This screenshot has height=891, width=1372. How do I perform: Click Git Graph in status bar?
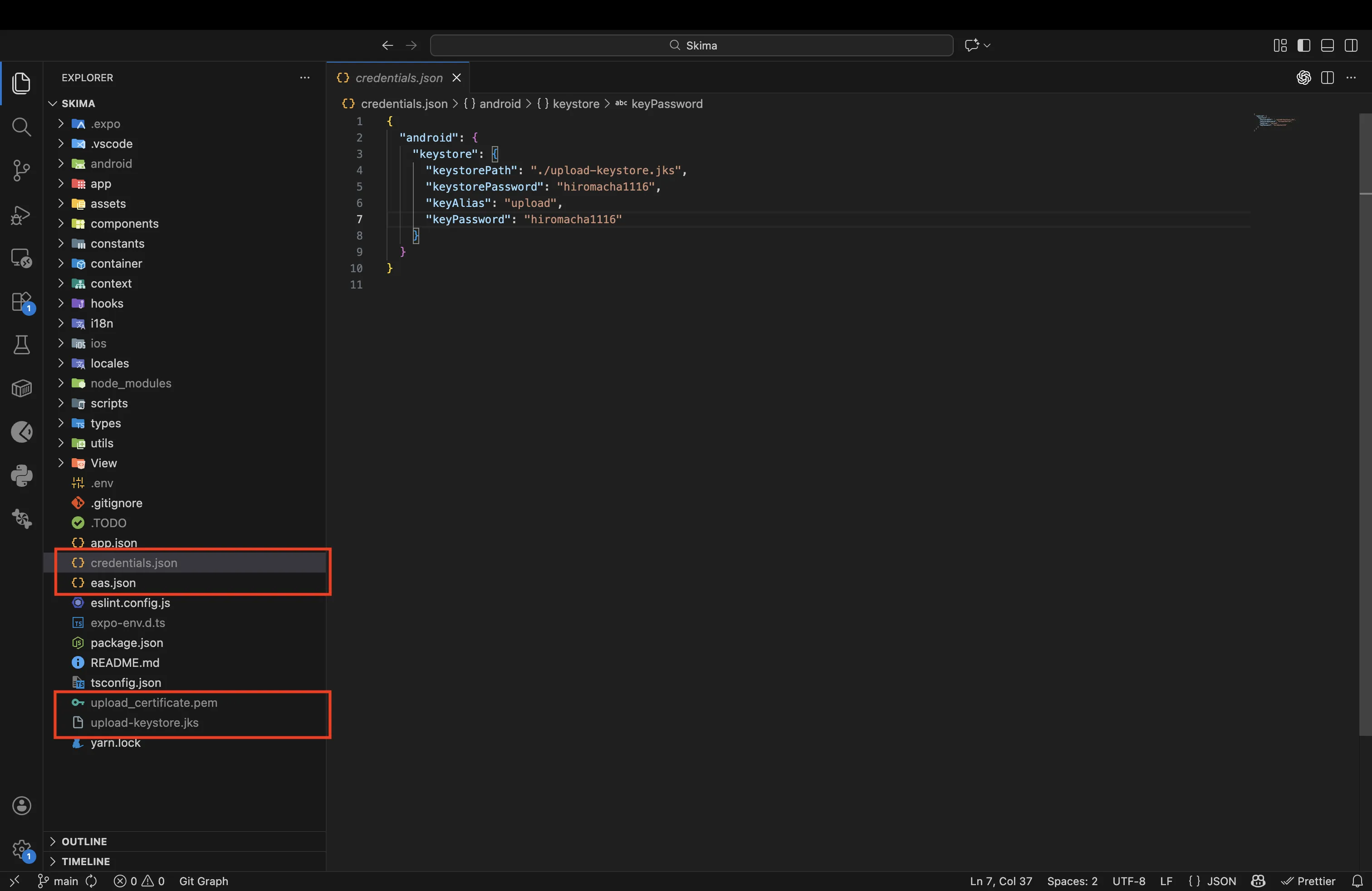coord(204,881)
